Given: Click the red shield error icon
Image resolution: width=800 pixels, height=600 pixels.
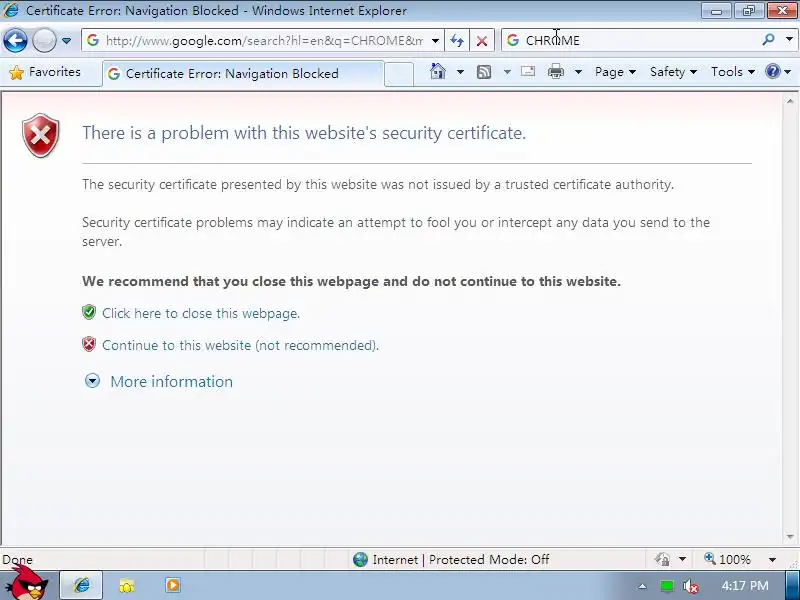Looking at the screenshot, I should click(x=41, y=135).
